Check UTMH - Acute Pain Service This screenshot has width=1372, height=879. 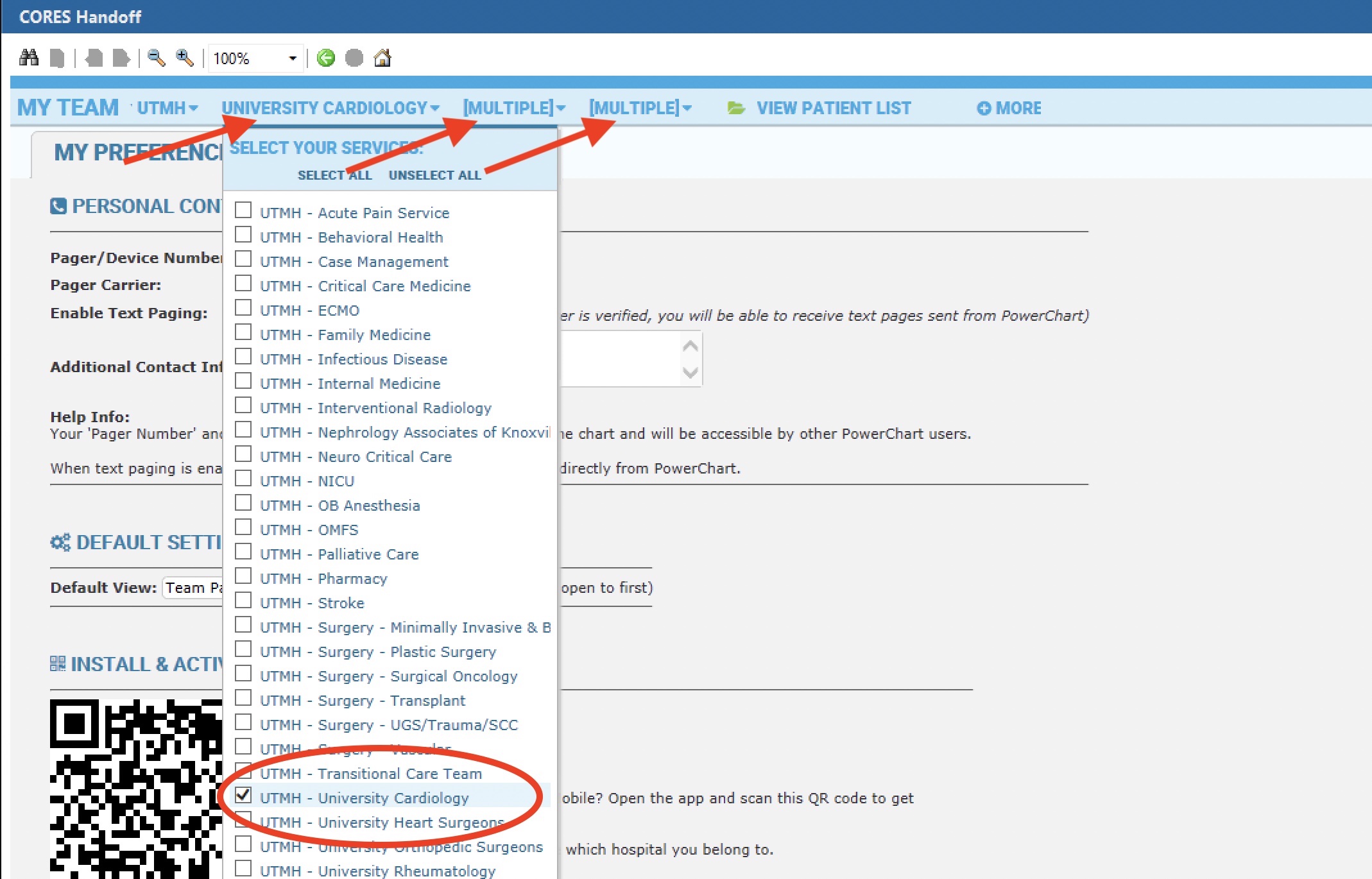243,210
